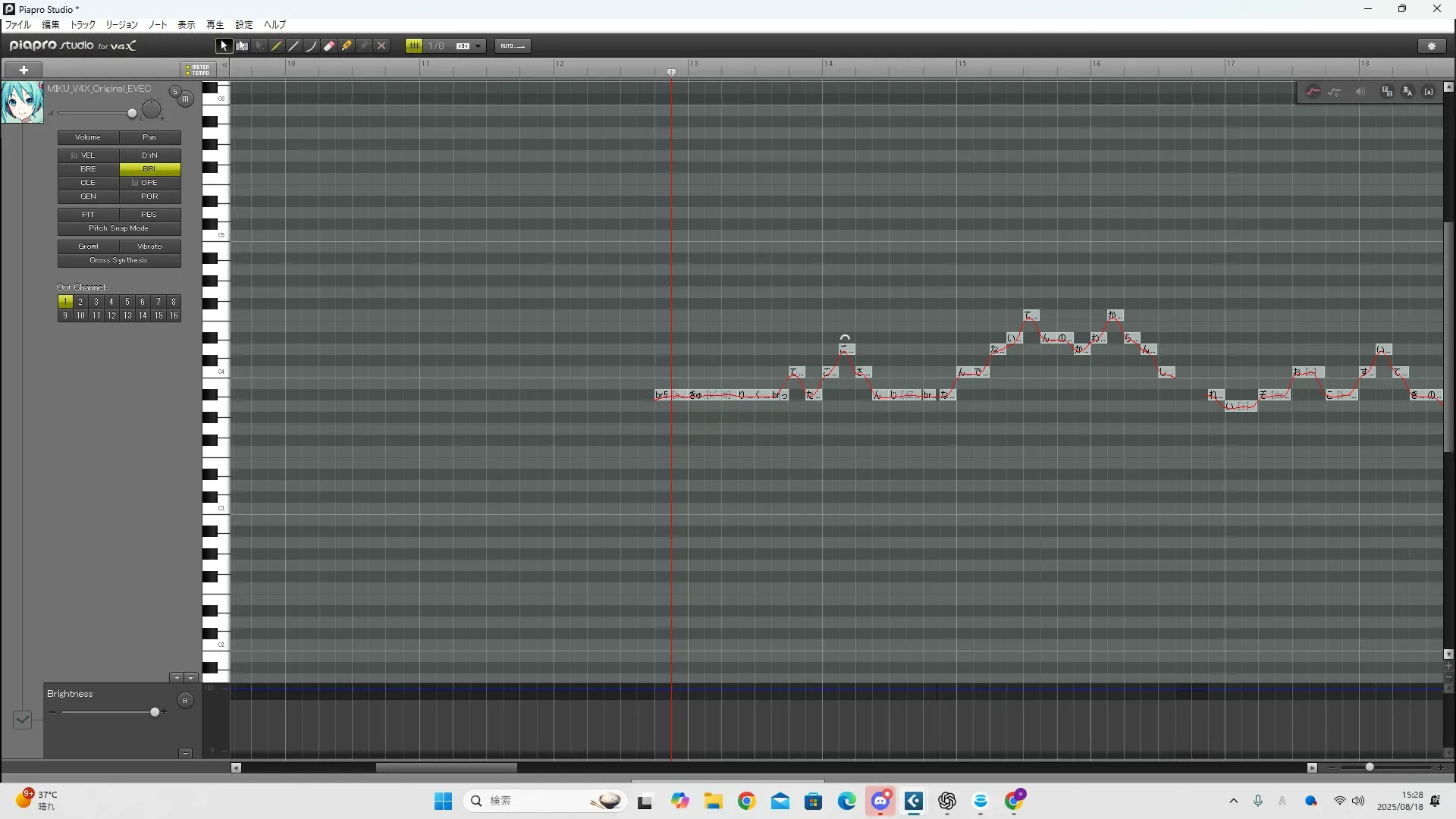Toggle the red pitch curve display
Viewport: 1456px width, 819px height.
click(x=1313, y=92)
